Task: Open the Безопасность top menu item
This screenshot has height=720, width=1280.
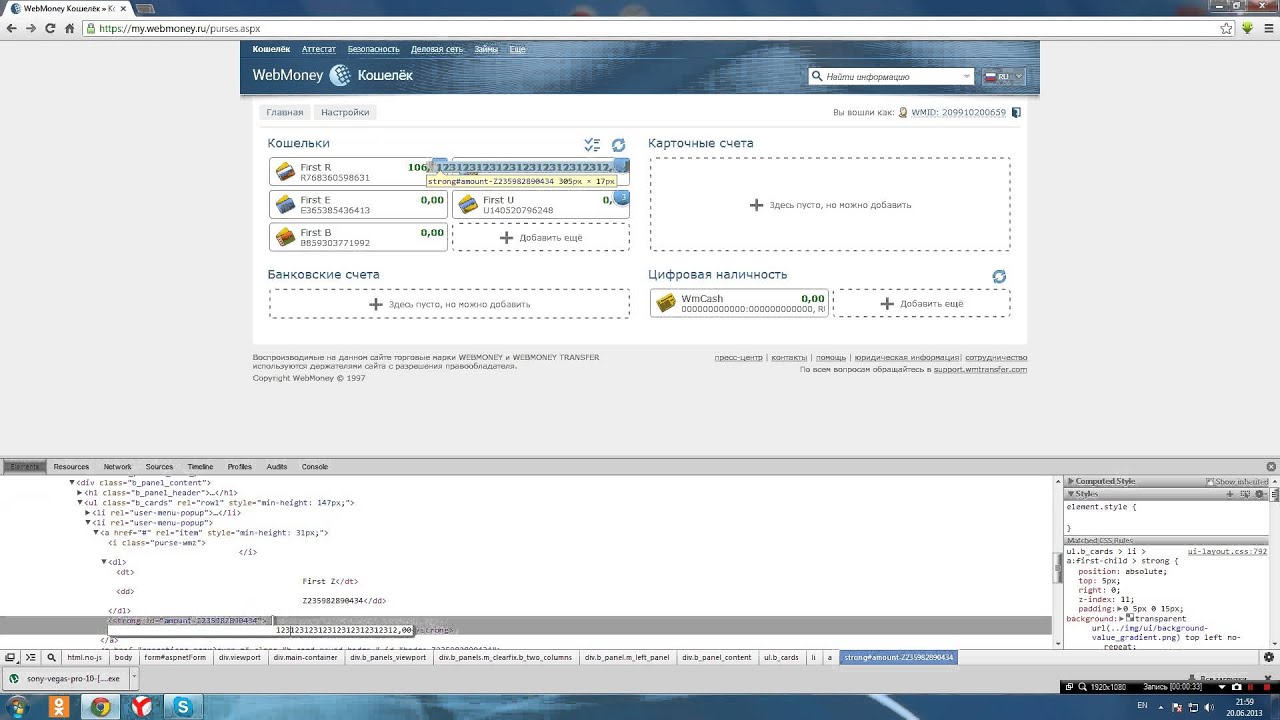Action: click(373, 49)
